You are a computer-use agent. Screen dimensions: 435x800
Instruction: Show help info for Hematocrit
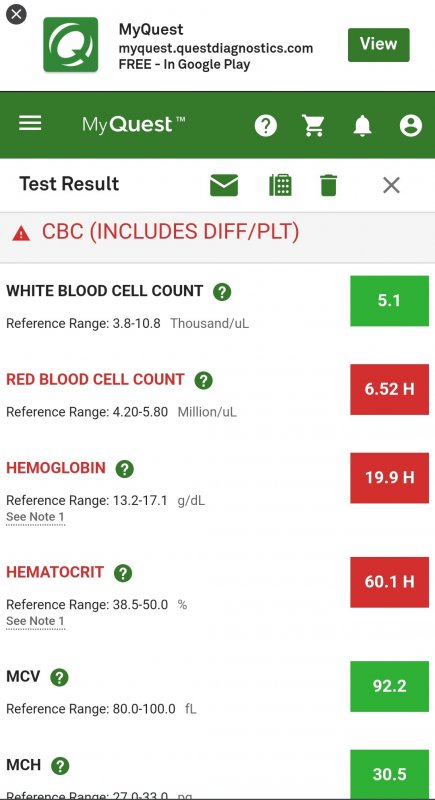tap(123, 573)
